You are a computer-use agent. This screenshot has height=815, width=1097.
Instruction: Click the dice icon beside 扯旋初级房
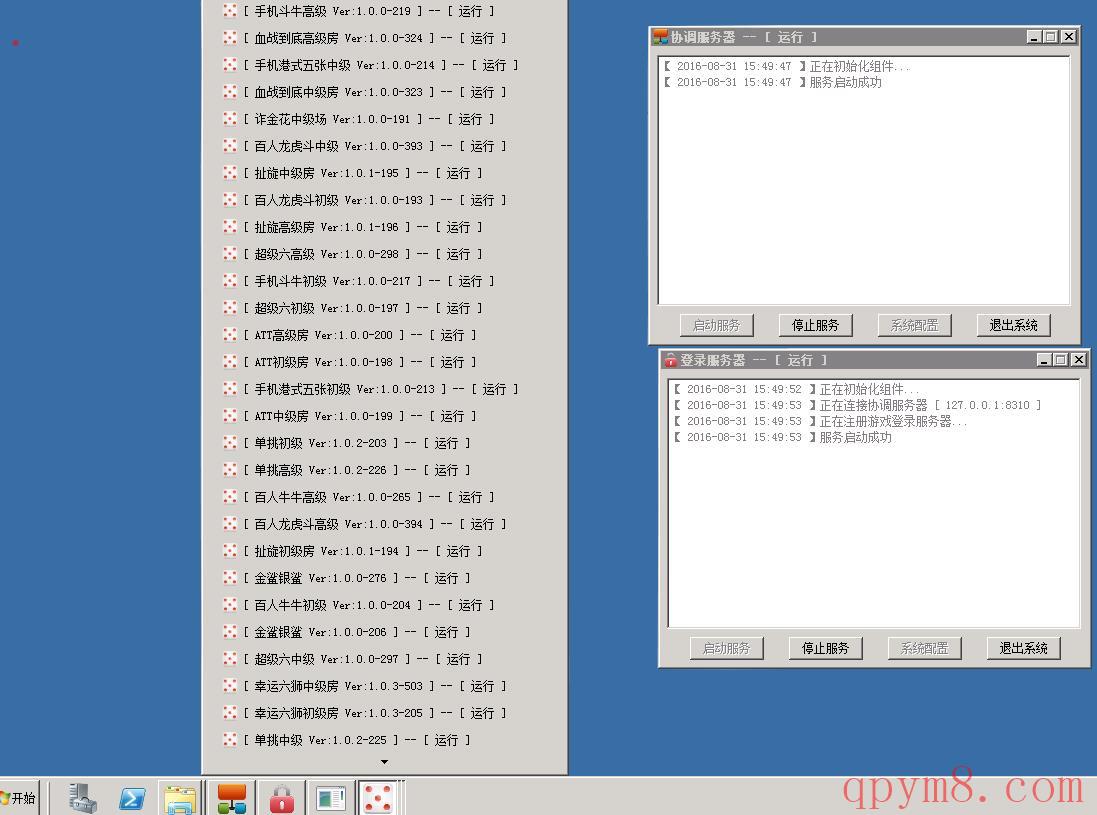point(229,551)
